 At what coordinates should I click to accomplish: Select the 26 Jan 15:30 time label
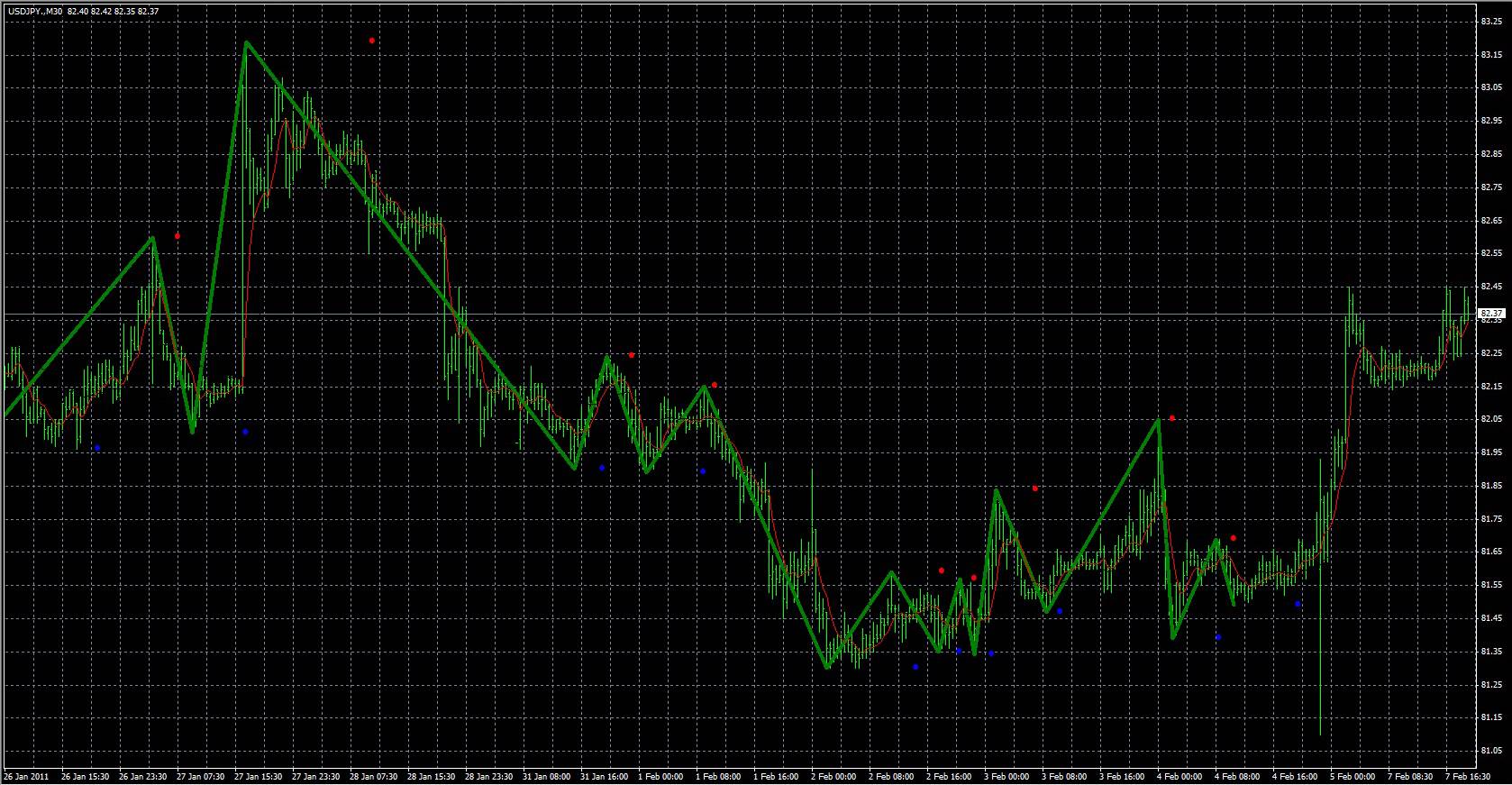tap(87, 776)
